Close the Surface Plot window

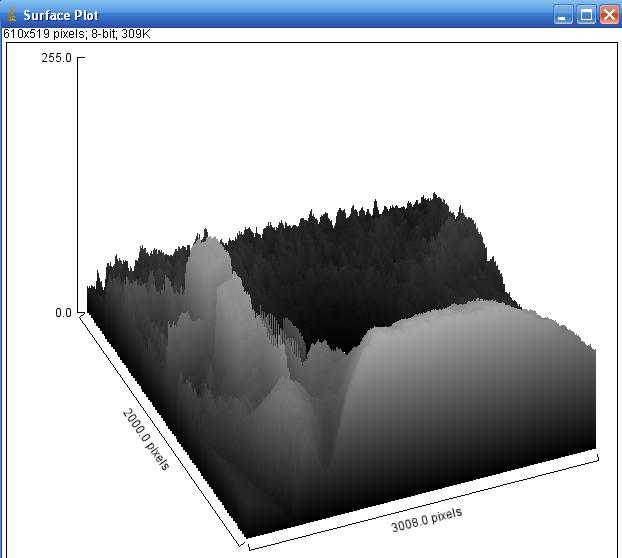click(608, 15)
